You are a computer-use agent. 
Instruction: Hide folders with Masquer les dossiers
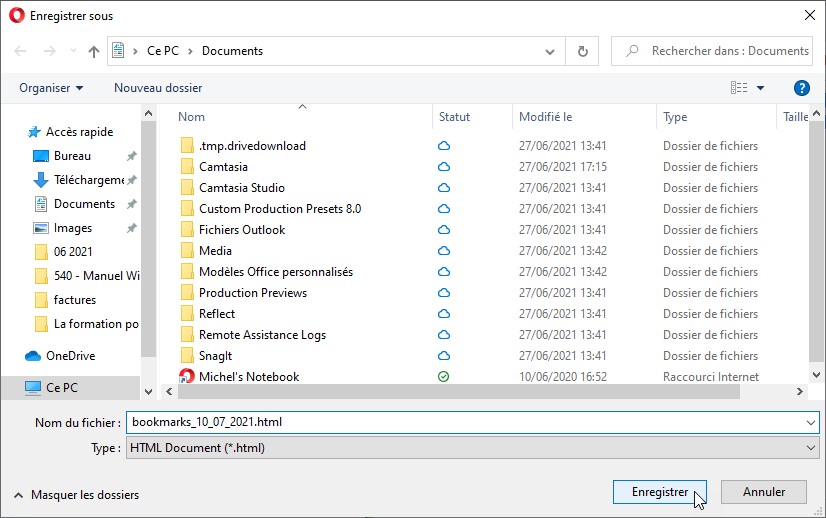click(76, 495)
